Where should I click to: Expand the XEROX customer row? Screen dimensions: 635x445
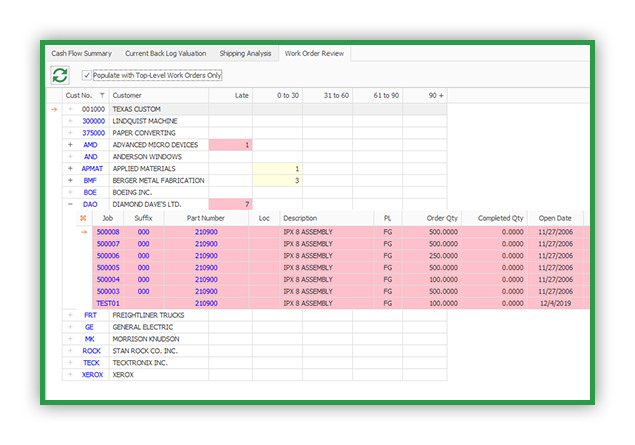(x=70, y=375)
